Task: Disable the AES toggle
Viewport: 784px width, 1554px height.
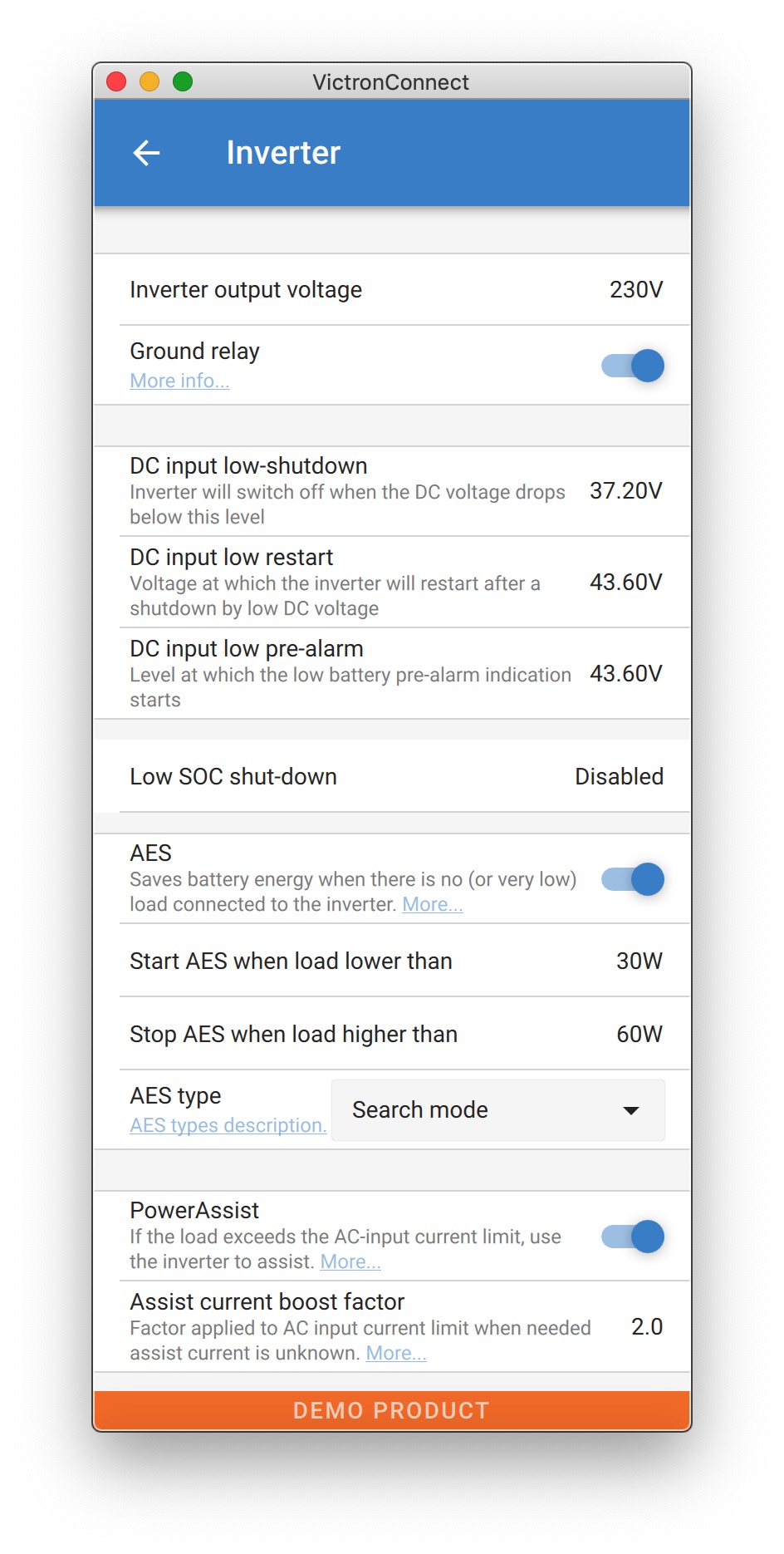Action: pos(633,879)
